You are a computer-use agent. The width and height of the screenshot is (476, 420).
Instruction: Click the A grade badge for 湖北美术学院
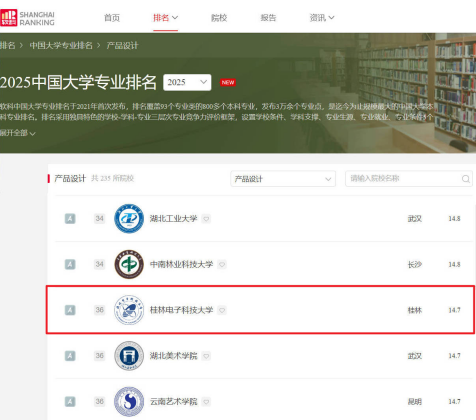70,356
